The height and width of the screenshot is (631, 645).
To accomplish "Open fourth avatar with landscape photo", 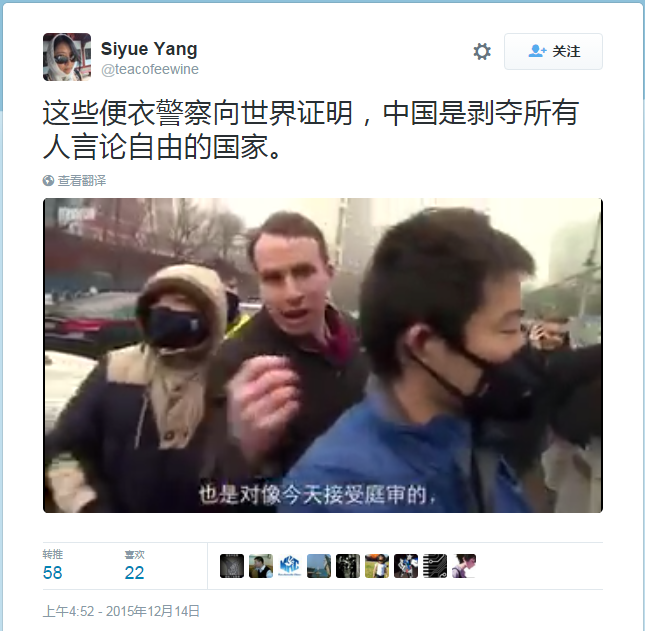I will point(319,566).
